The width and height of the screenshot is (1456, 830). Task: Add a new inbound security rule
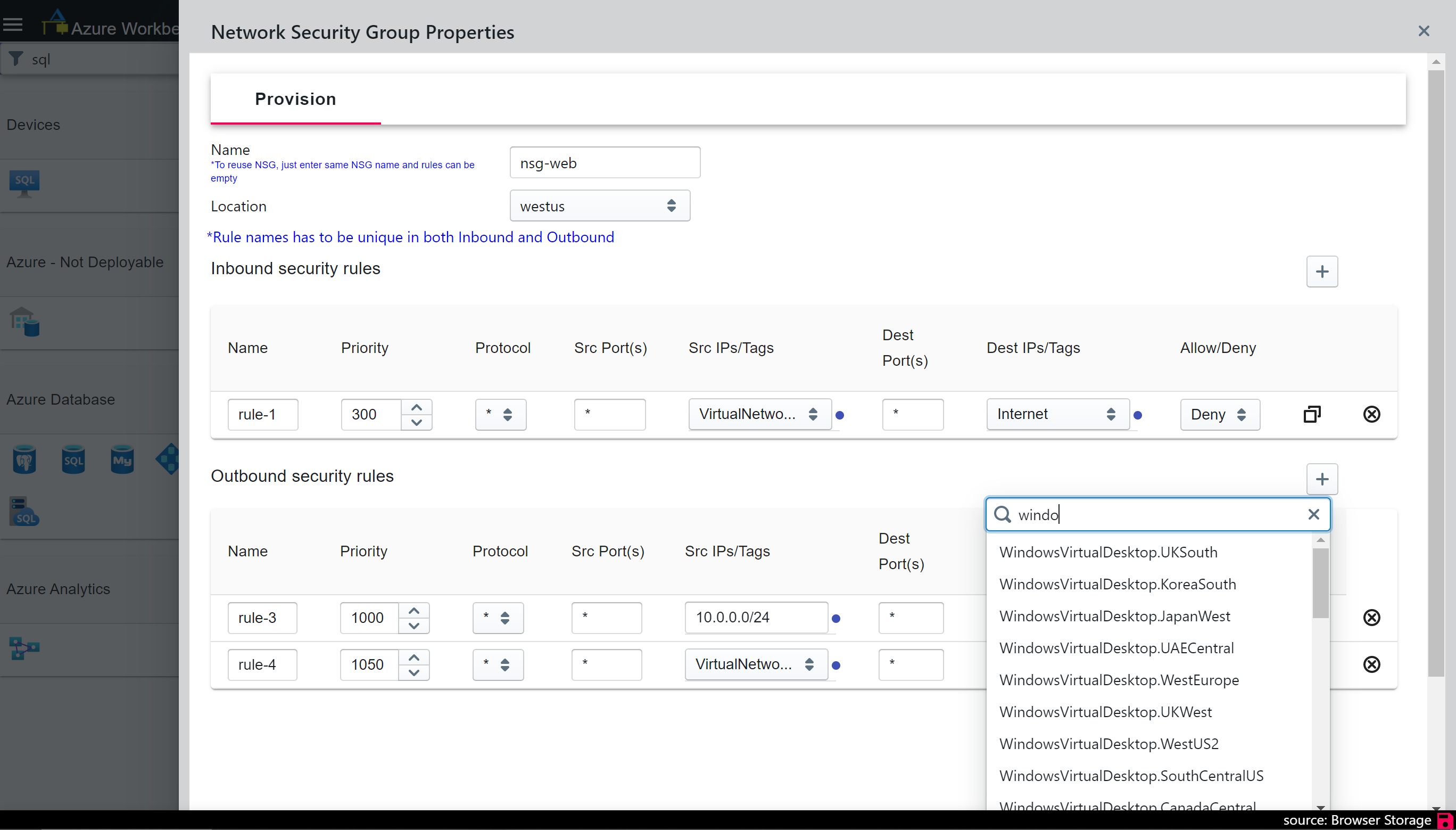tap(1321, 272)
